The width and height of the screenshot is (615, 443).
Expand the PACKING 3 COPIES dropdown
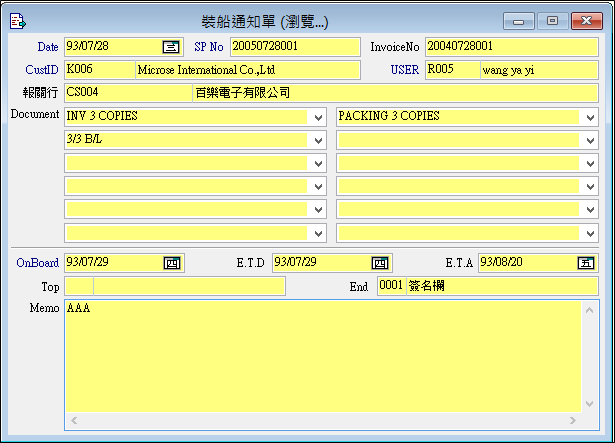pos(590,117)
